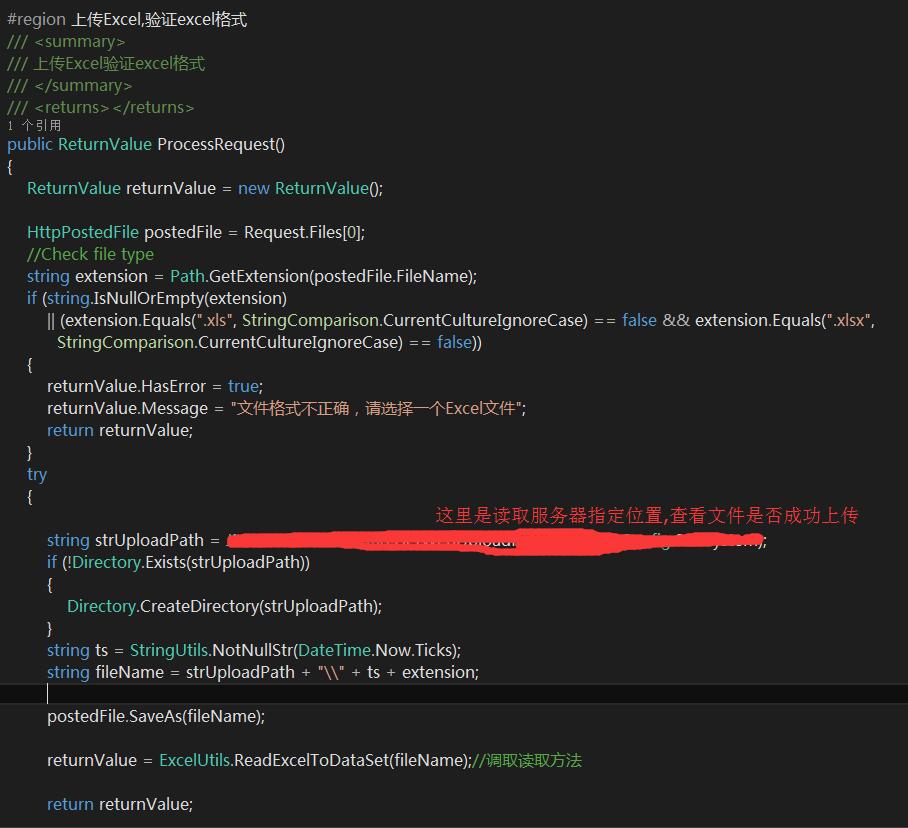
Task: Click the '//调取读取方法' comment
Action: pos(528,760)
